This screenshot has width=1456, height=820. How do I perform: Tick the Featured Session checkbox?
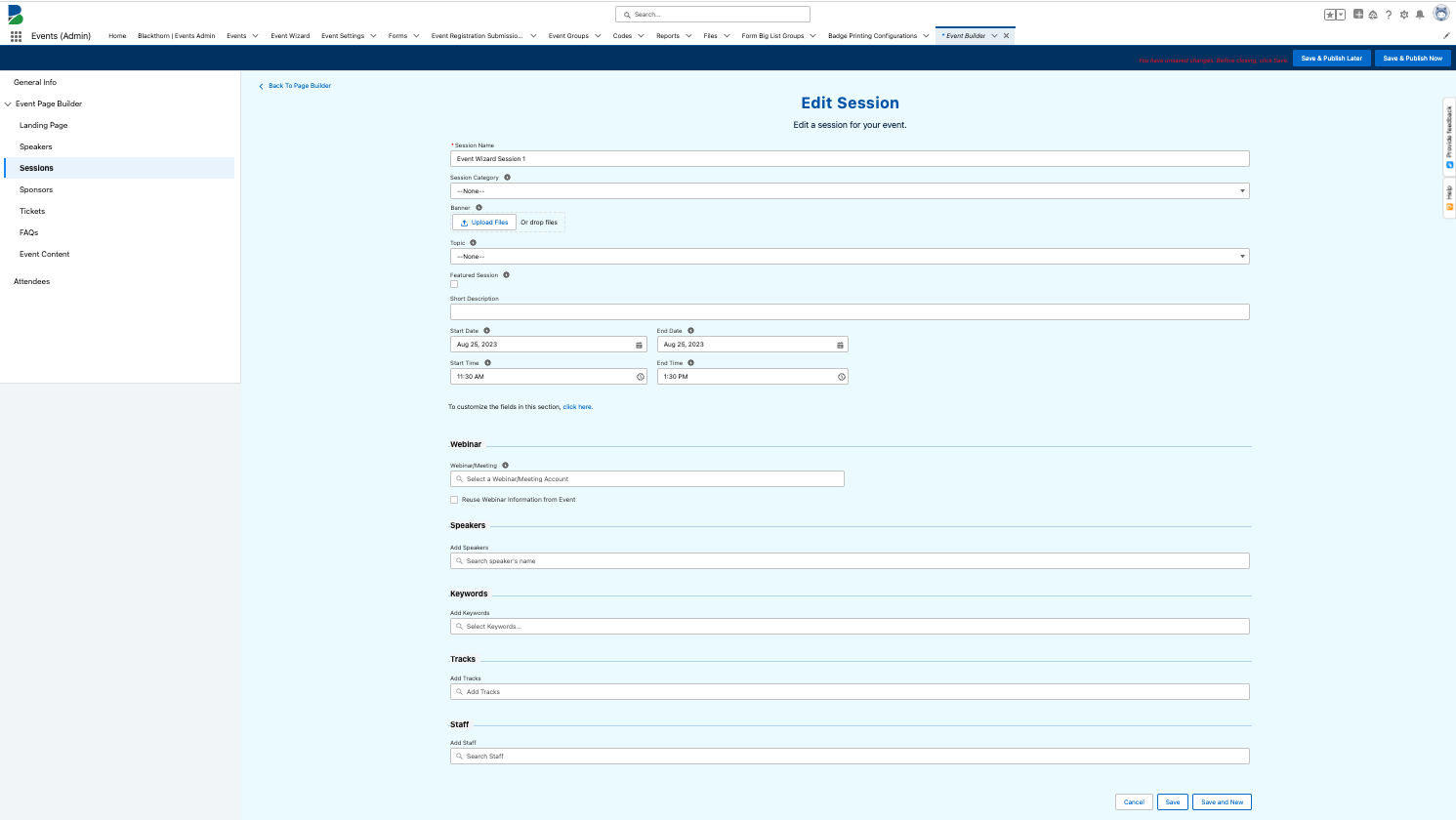[x=454, y=284]
